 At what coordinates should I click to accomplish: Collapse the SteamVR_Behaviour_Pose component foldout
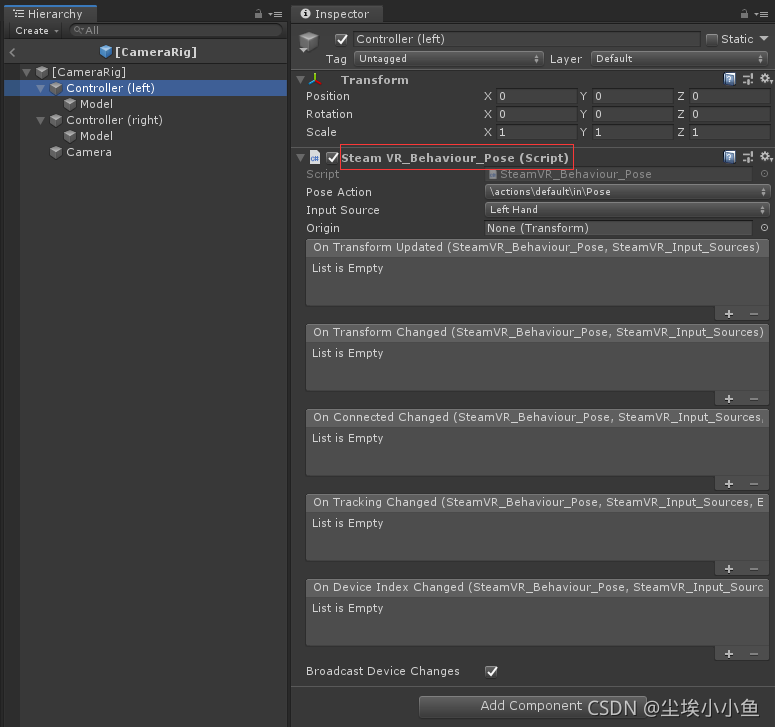tap(300, 158)
